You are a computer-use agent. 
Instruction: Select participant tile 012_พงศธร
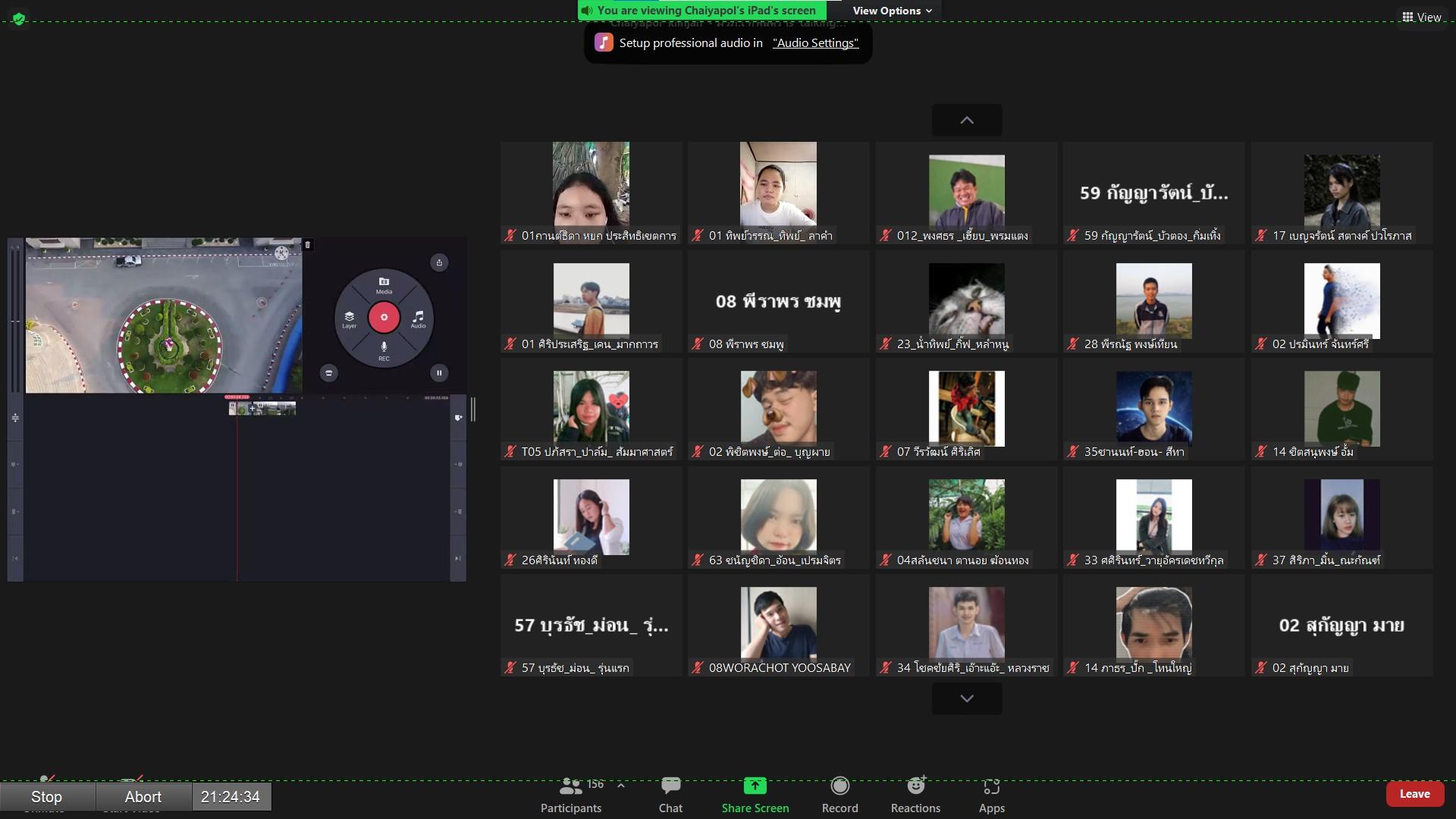point(966,193)
